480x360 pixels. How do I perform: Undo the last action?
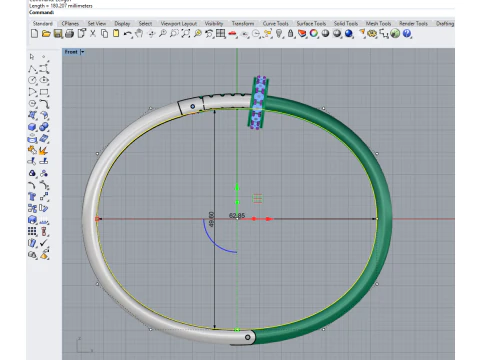(127, 33)
